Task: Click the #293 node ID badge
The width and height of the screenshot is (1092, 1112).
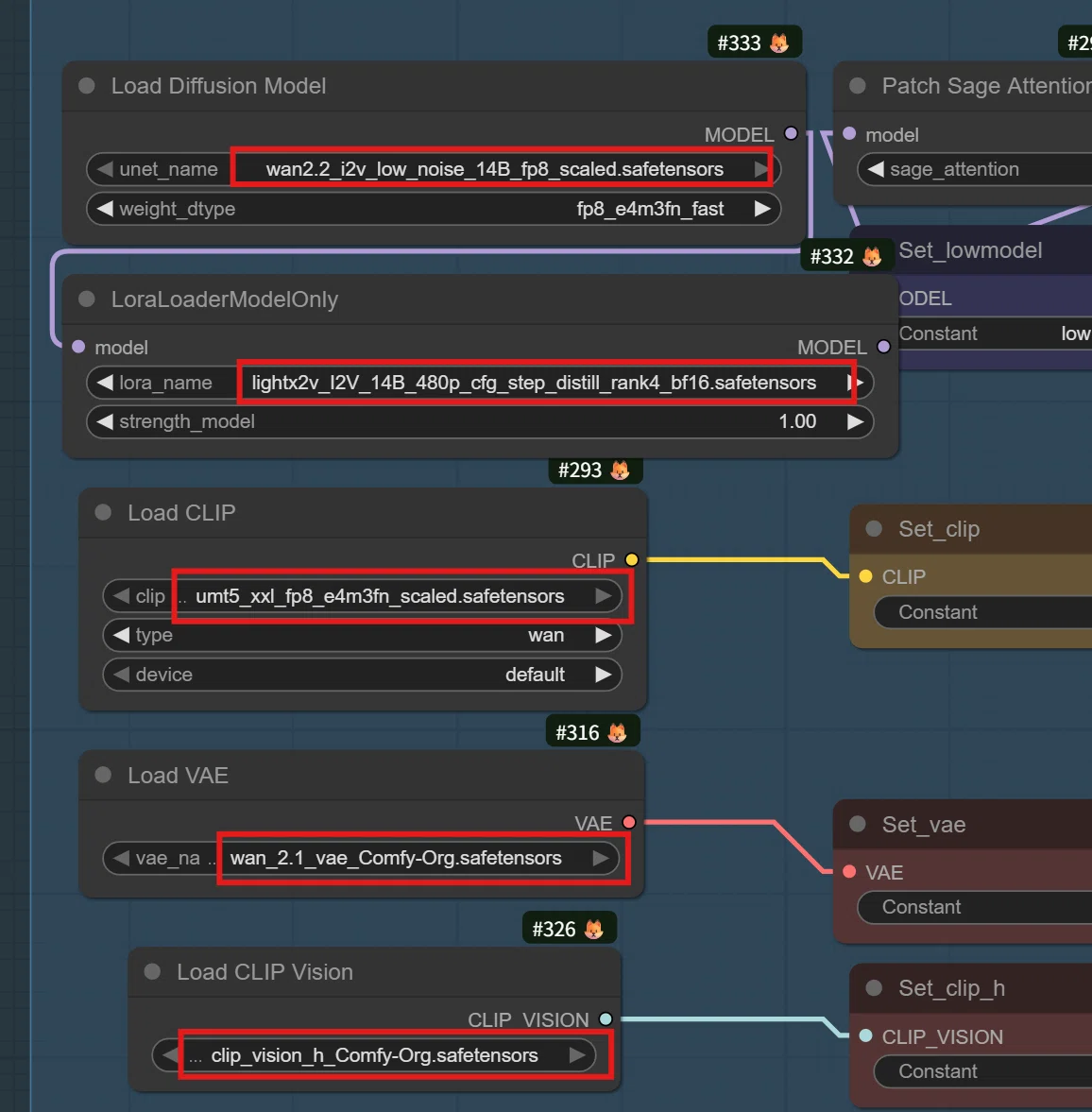Action: [595, 470]
